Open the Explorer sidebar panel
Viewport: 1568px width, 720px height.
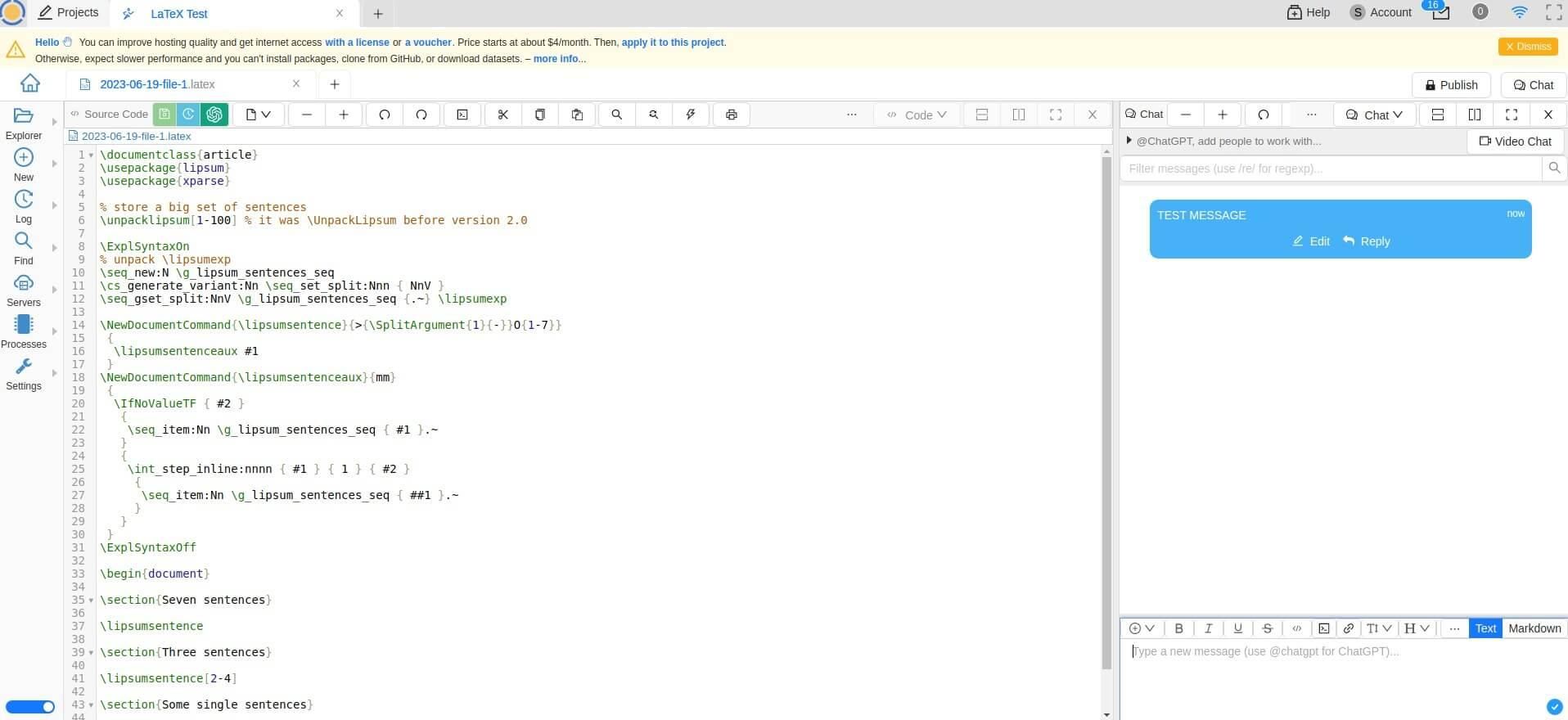pyautogui.click(x=24, y=124)
